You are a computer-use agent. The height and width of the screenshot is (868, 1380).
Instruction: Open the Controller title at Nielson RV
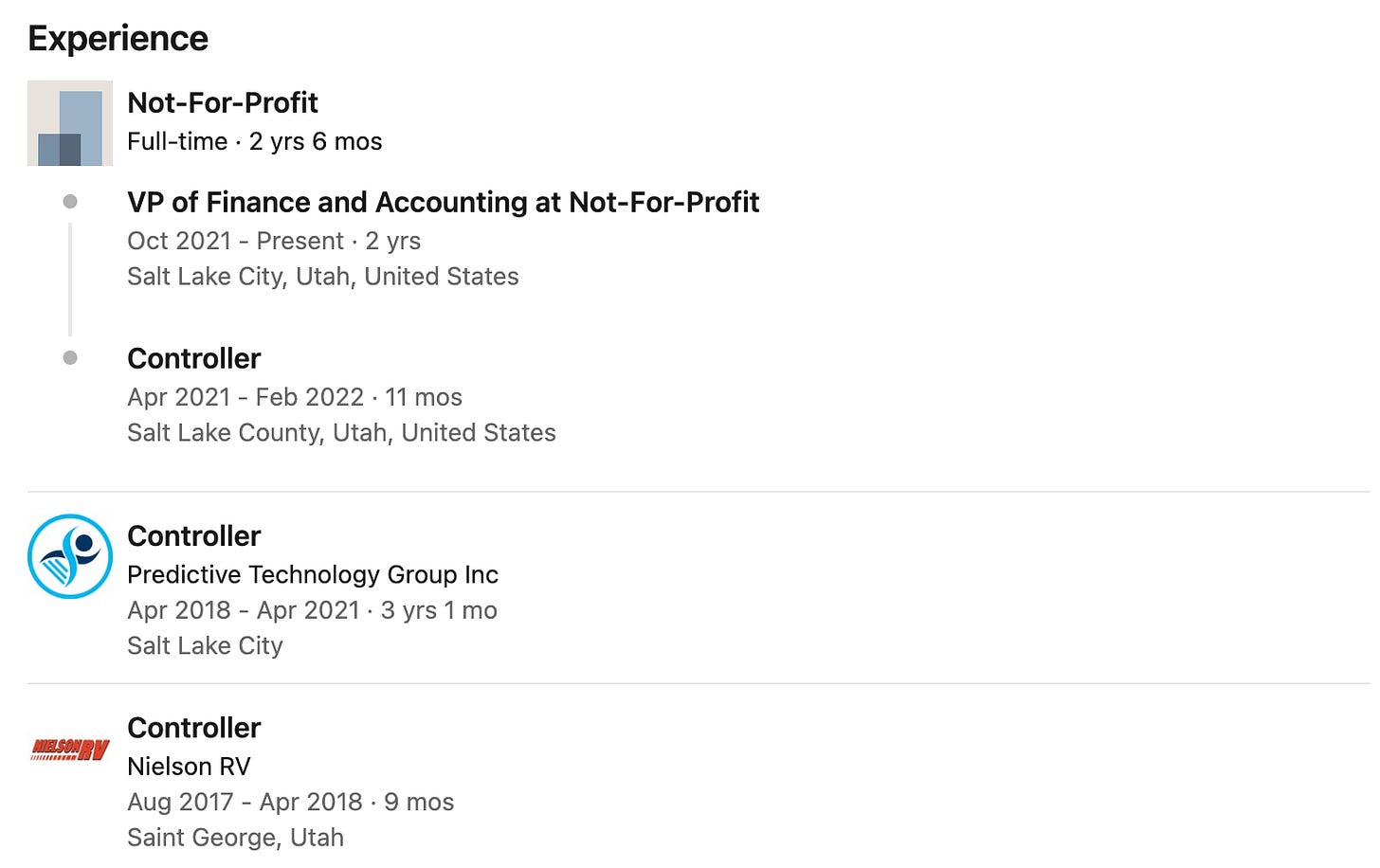(x=194, y=727)
